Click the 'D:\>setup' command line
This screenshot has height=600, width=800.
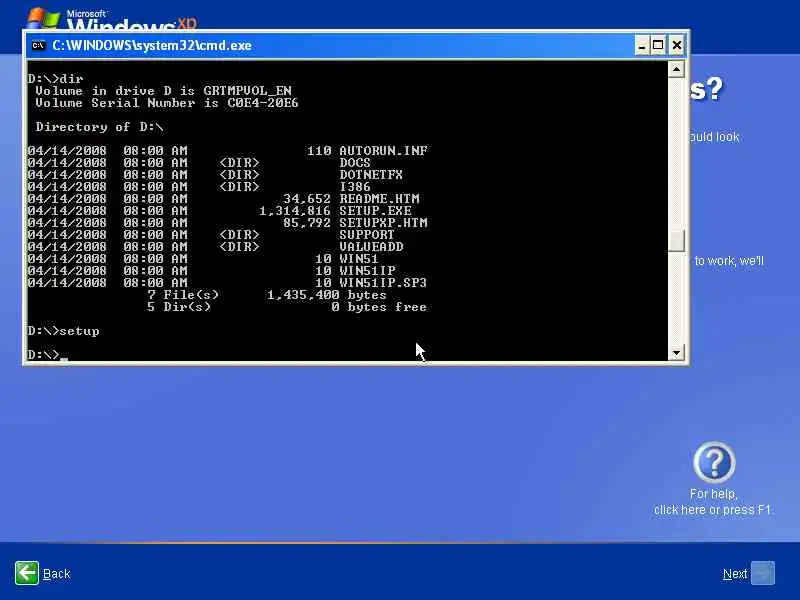[63, 331]
